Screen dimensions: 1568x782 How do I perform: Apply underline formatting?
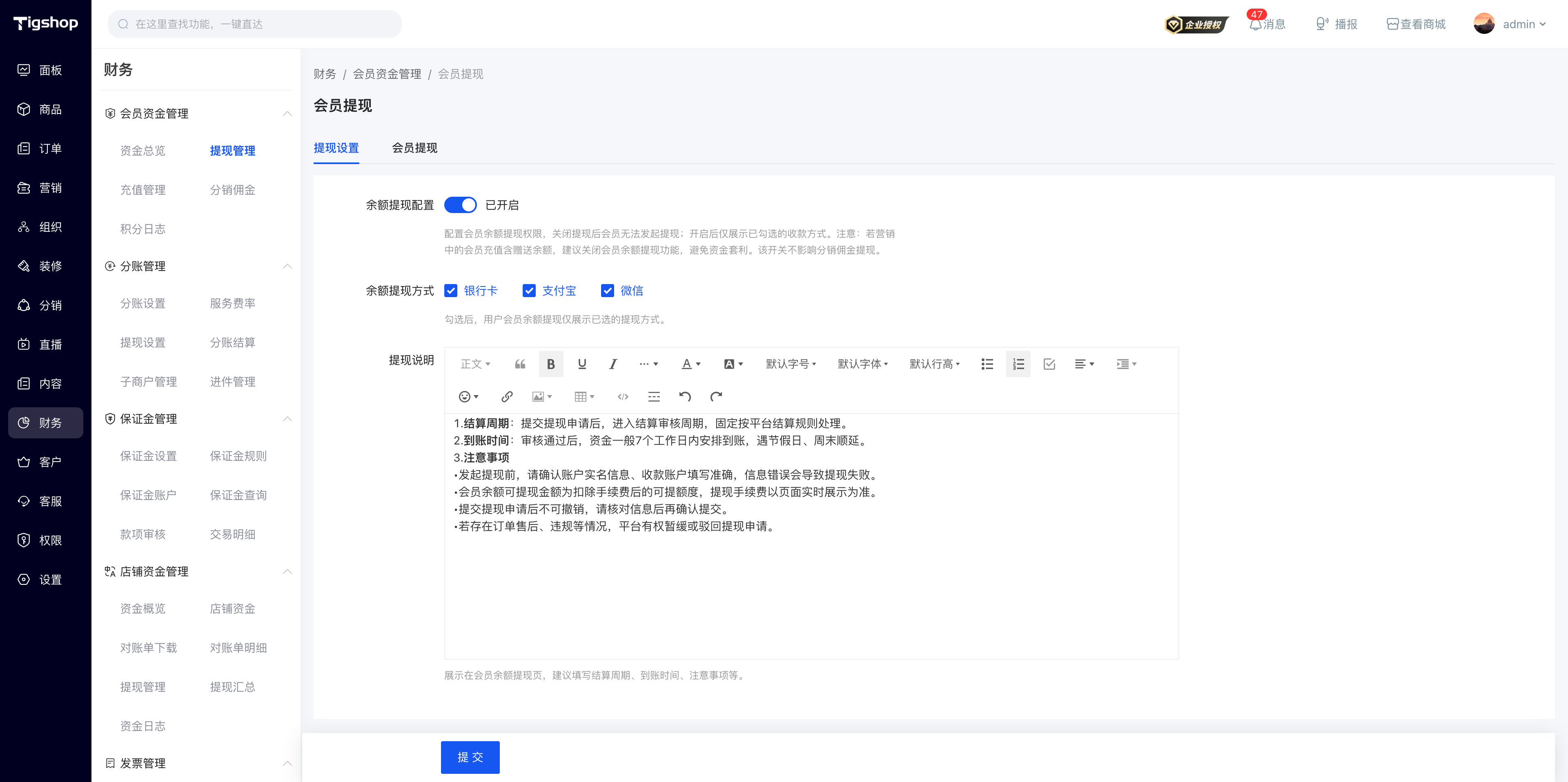582,364
